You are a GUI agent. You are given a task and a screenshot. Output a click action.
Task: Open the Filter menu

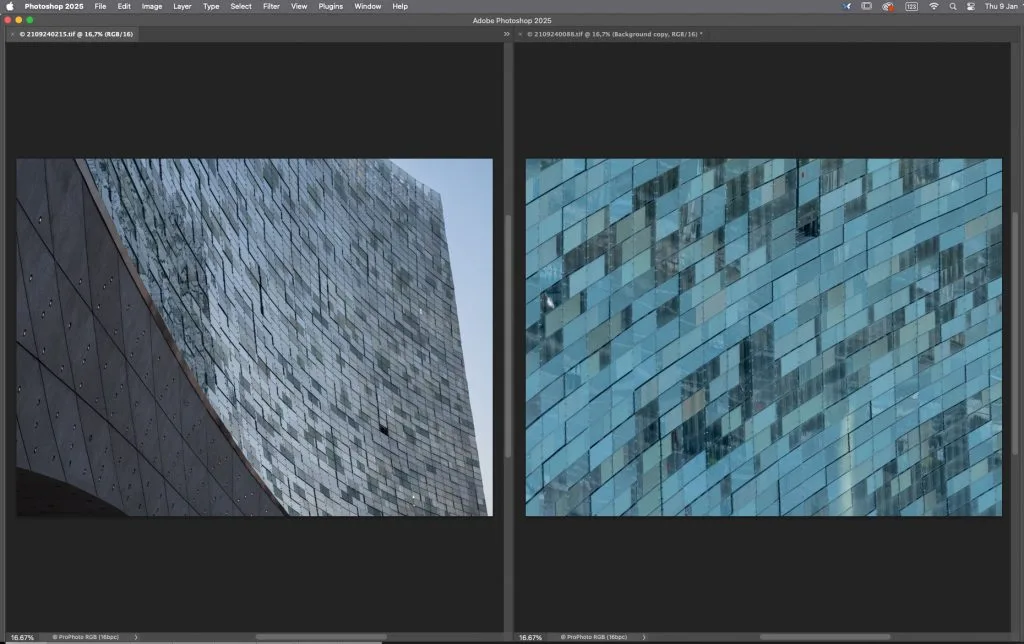click(x=271, y=6)
